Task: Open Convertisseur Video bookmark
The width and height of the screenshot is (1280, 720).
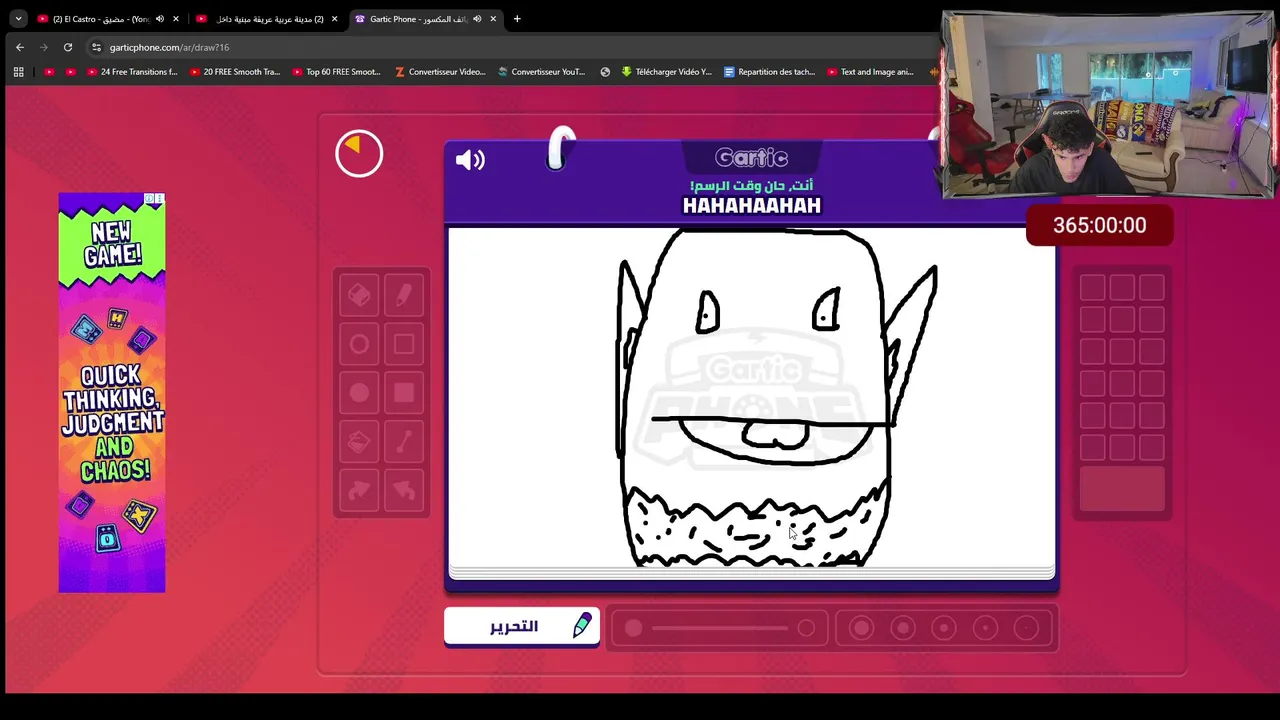Action: click(x=440, y=72)
